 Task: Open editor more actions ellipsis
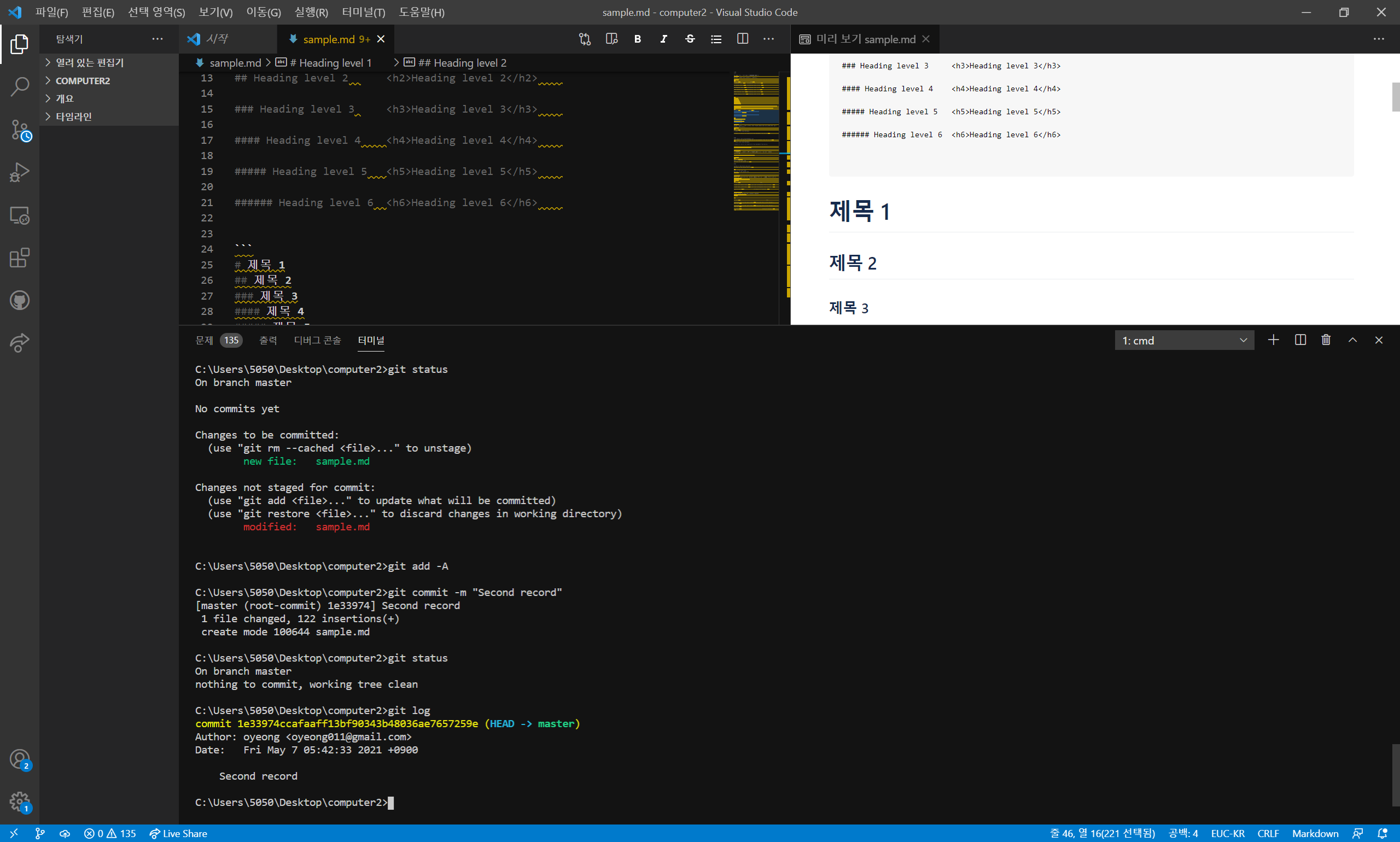pyautogui.click(x=768, y=39)
